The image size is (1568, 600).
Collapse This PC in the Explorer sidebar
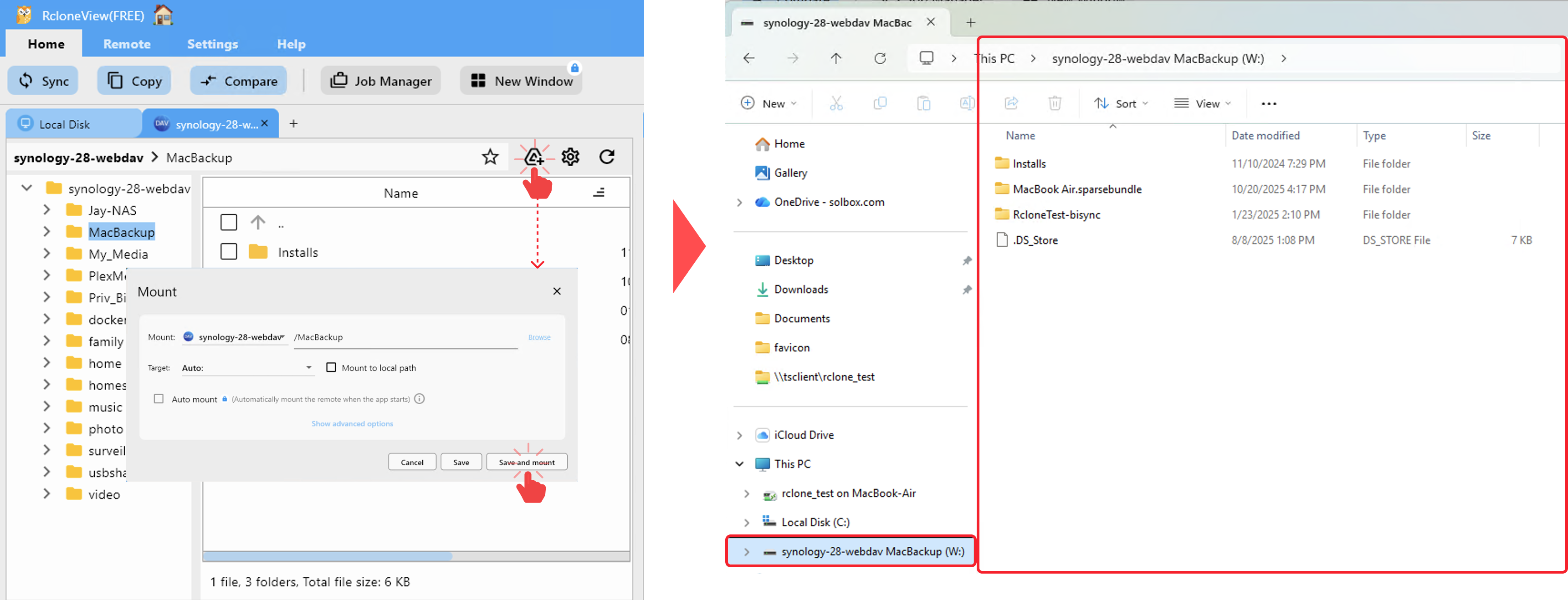(739, 464)
